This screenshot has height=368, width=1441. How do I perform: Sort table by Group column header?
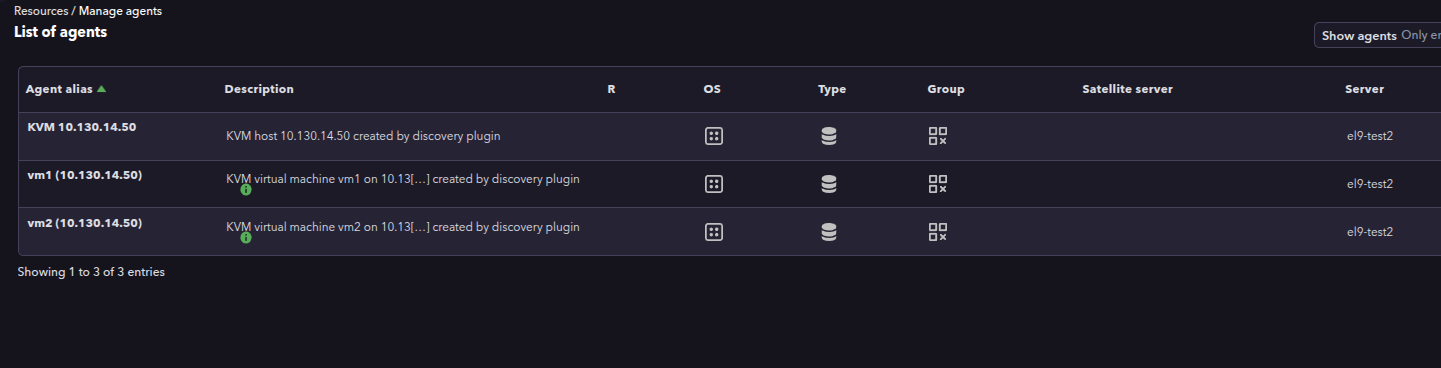point(946,89)
